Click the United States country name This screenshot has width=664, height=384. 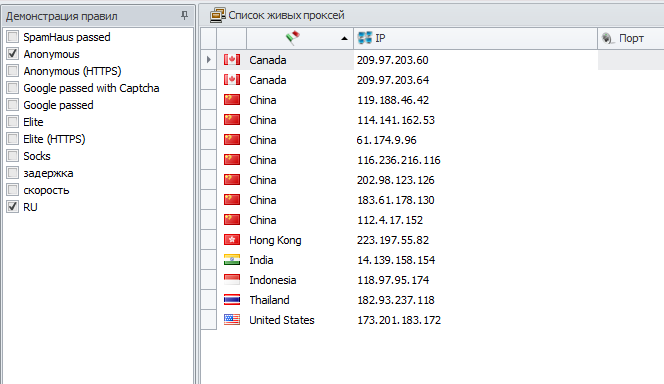(x=282, y=320)
